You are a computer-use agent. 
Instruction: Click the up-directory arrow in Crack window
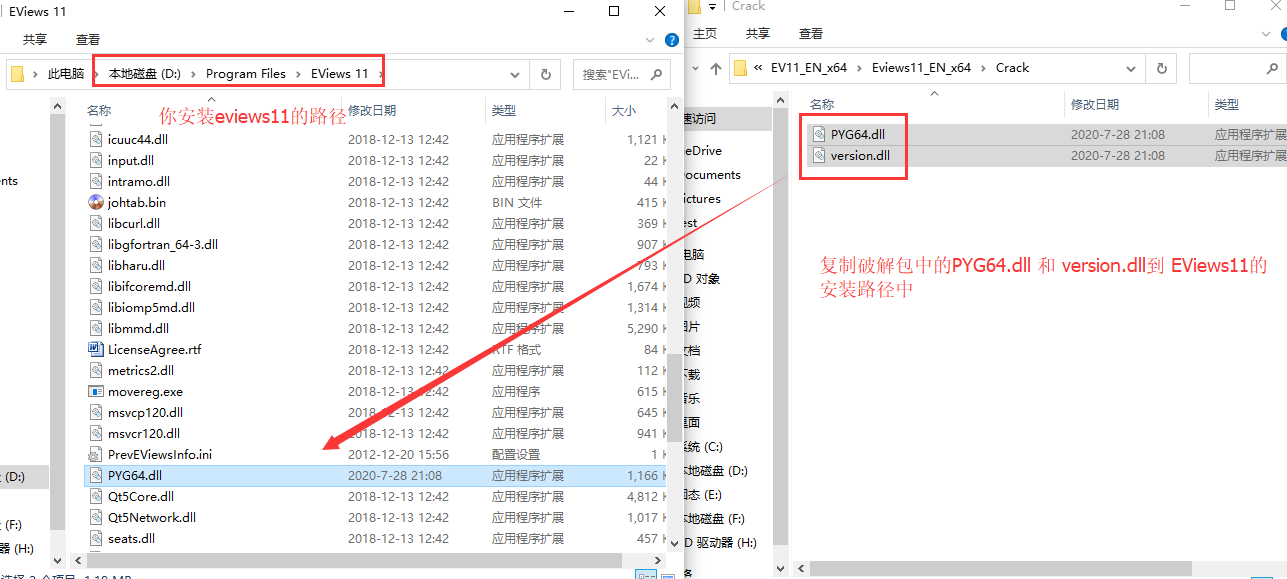tap(716, 68)
